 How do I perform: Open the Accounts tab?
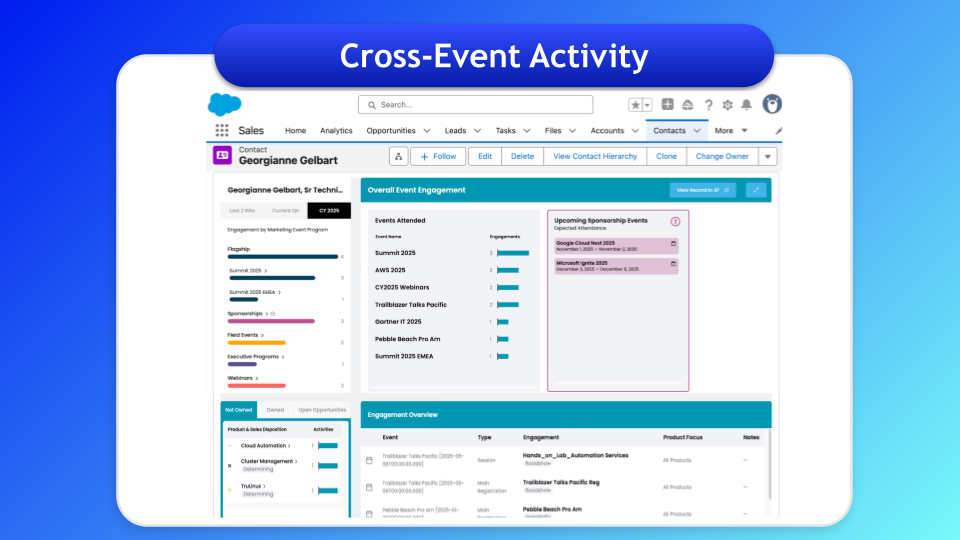click(607, 130)
